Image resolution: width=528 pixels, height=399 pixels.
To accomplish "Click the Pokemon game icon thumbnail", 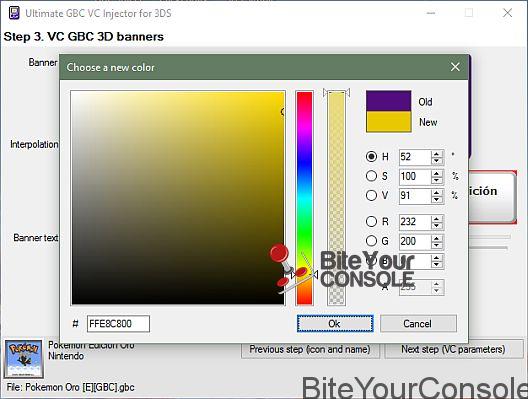I will coord(24,359).
